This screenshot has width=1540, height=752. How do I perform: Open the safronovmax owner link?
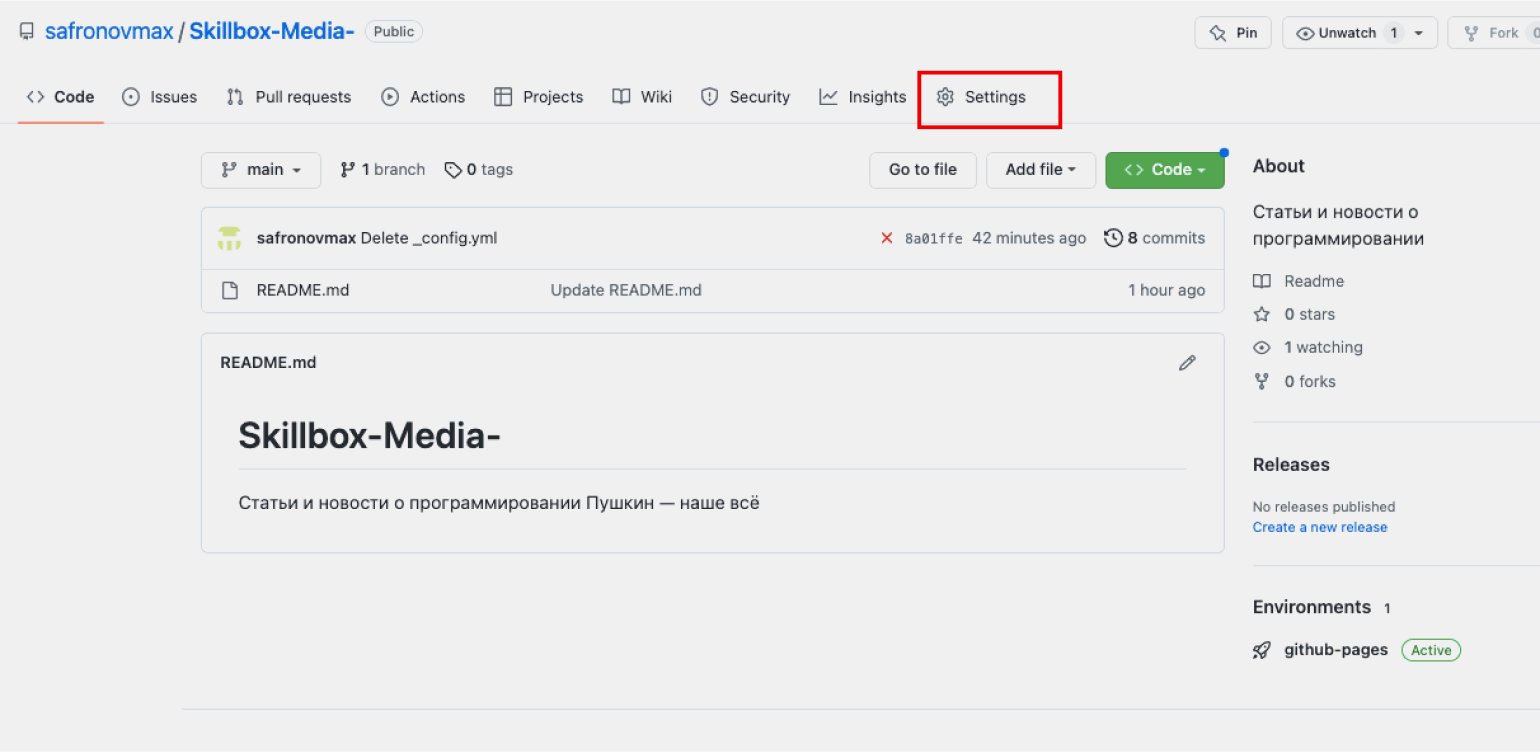click(109, 32)
